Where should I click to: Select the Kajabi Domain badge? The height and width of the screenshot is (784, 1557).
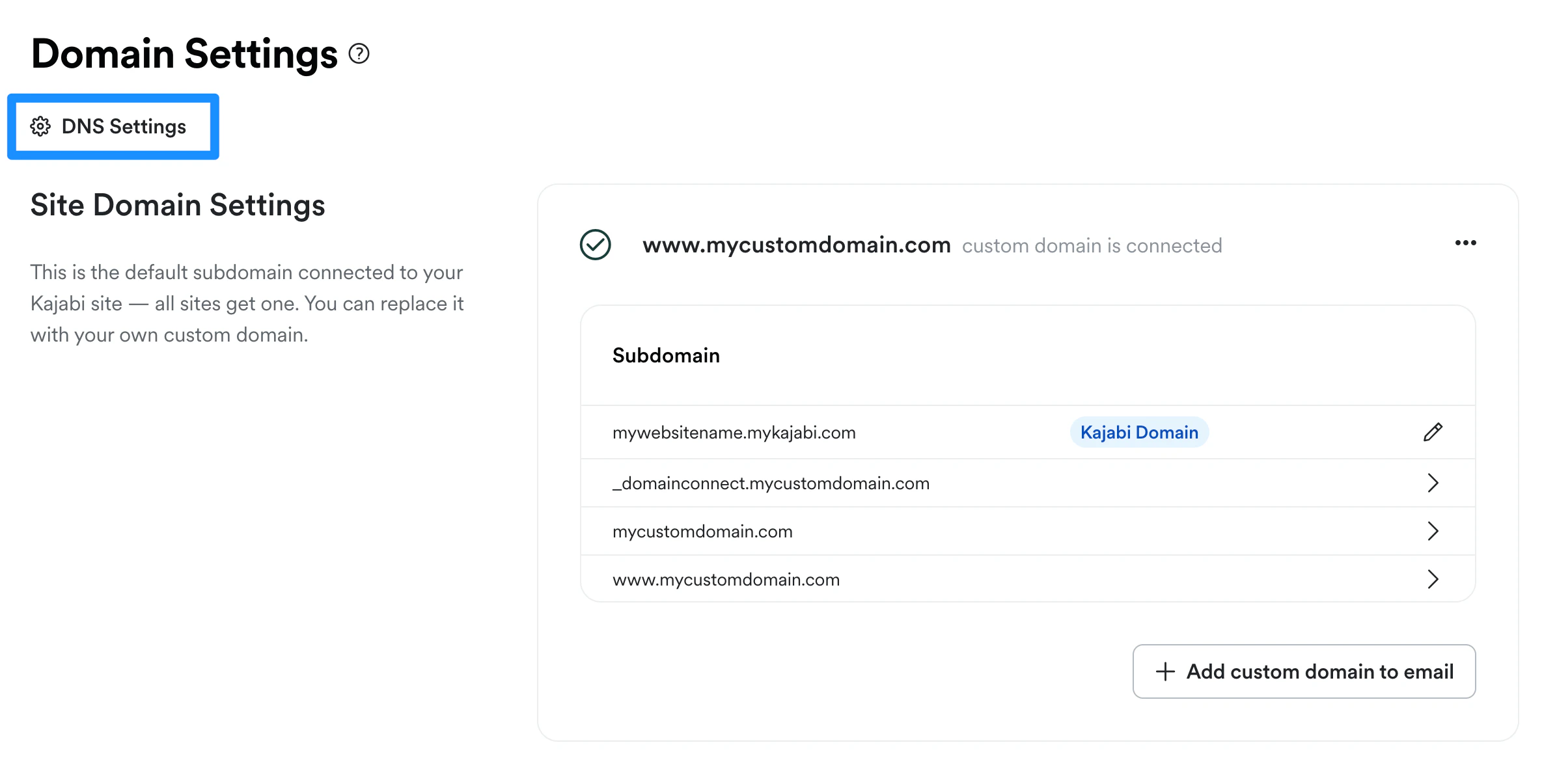(1139, 431)
